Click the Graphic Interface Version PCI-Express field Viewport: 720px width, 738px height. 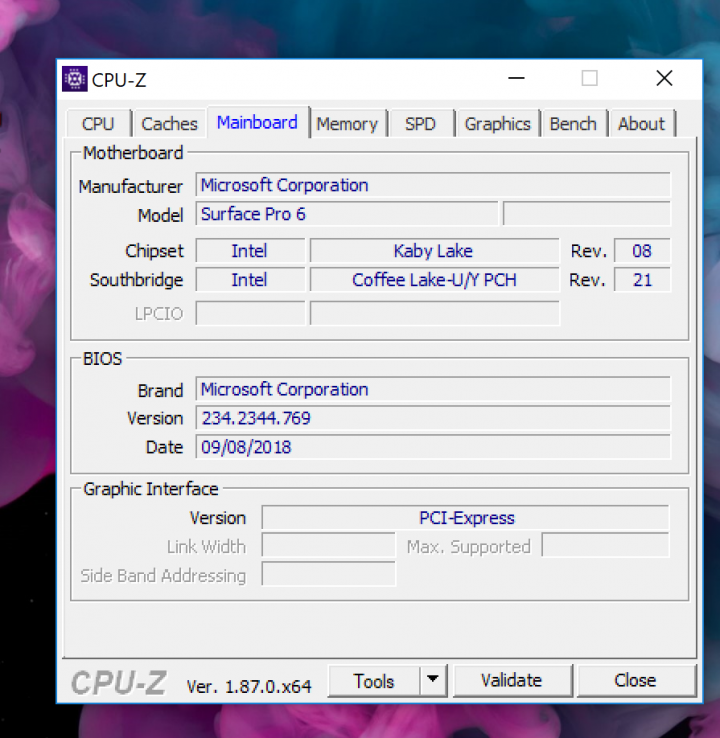tap(465, 518)
